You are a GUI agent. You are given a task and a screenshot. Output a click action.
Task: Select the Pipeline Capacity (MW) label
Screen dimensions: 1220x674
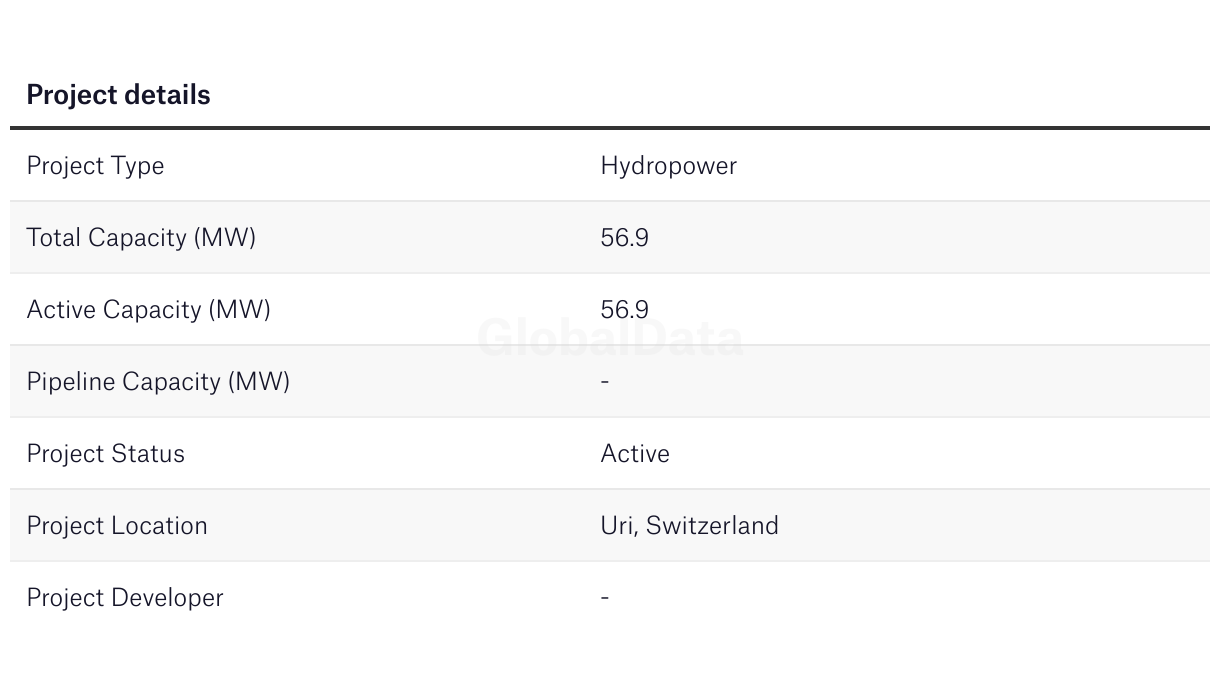[158, 382]
